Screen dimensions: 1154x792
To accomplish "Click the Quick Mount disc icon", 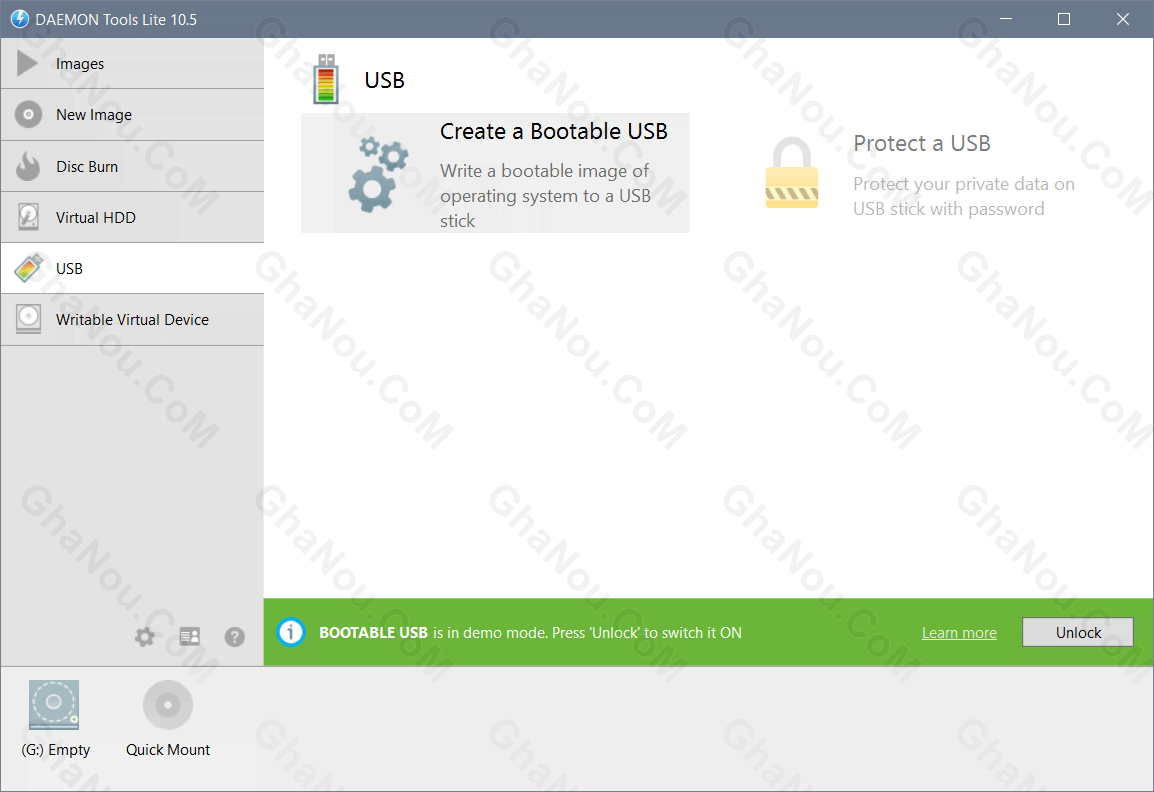I will pyautogui.click(x=168, y=705).
